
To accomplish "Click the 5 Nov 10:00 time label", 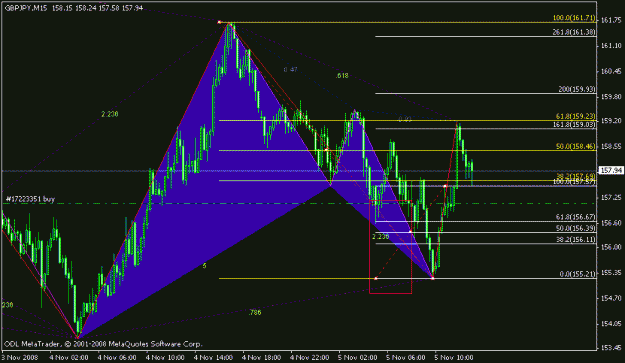I will [x=454, y=357].
